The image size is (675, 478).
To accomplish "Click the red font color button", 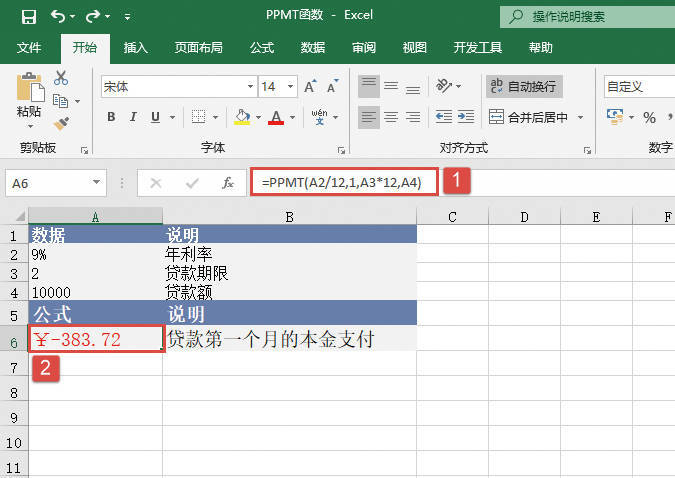I will (276, 117).
